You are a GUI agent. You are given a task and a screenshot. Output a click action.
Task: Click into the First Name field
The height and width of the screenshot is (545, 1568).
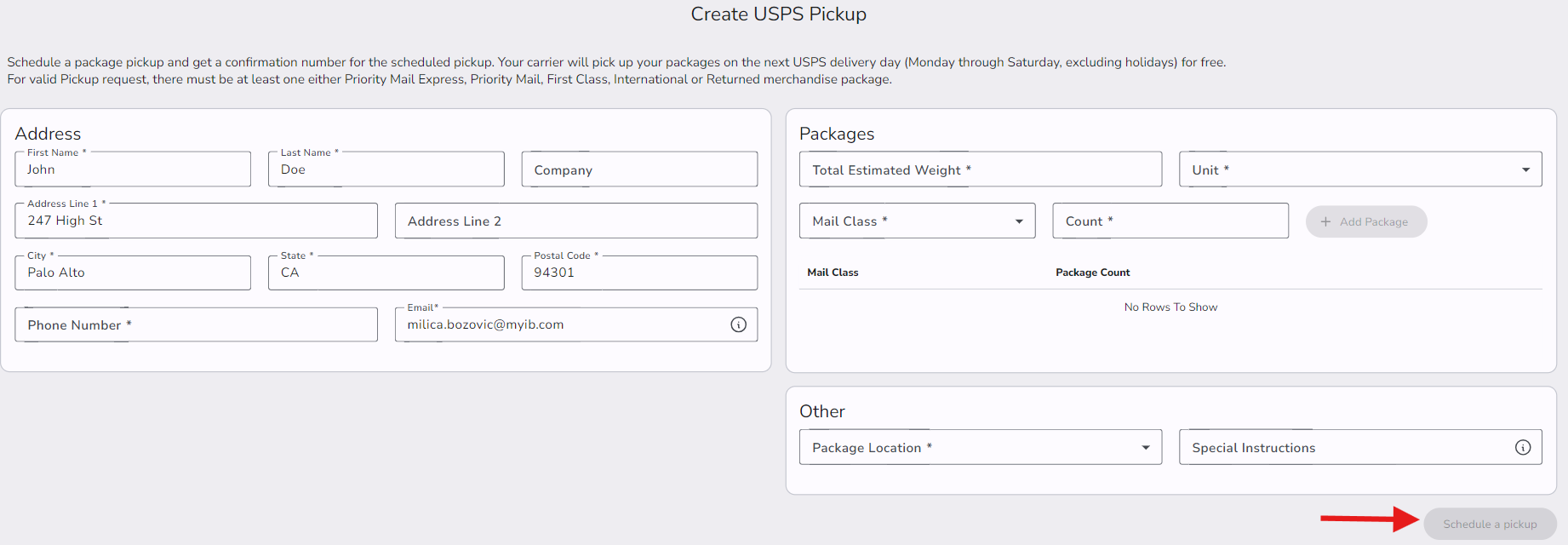point(133,170)
